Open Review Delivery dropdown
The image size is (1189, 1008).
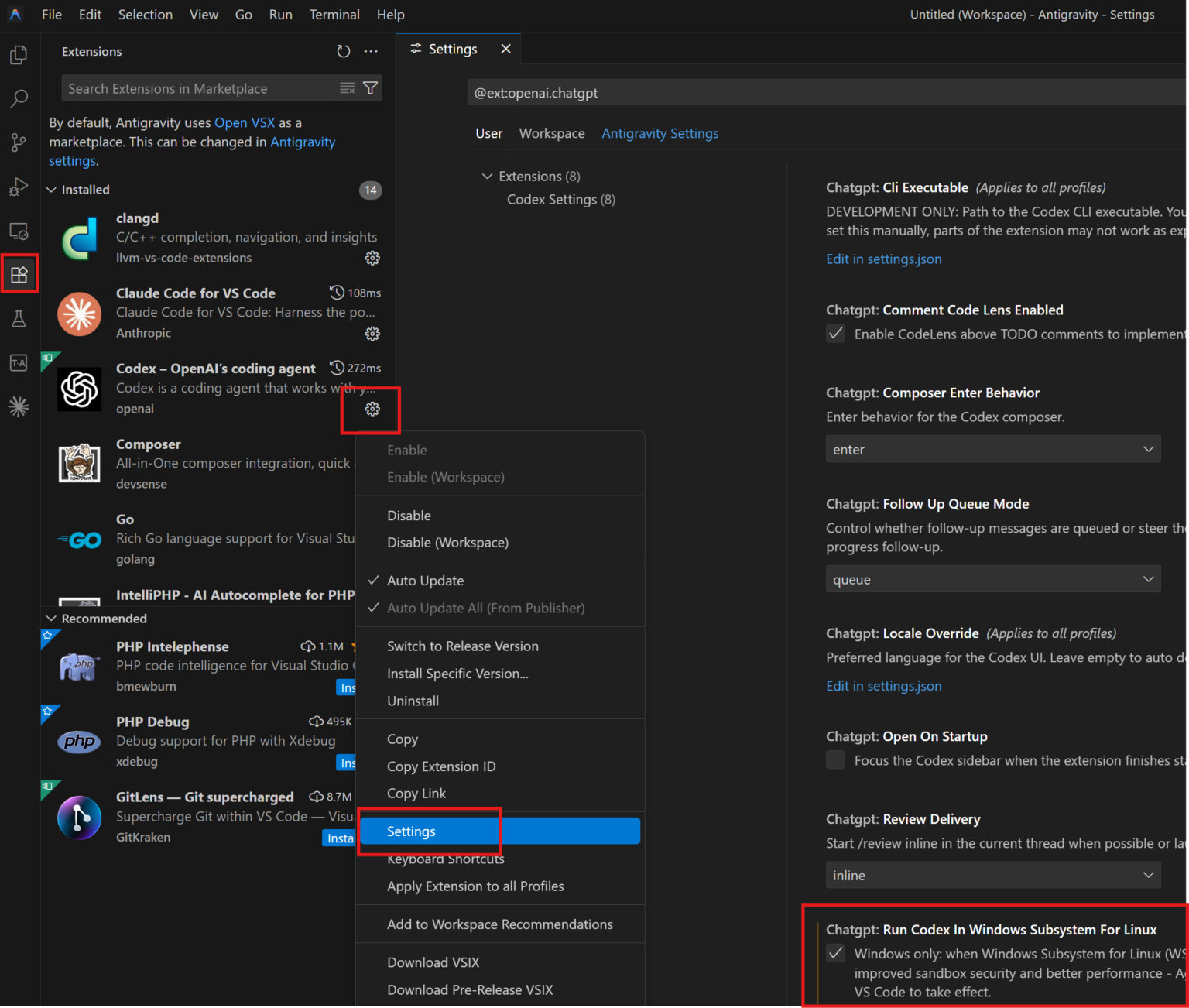pyautogui.click(x=993, y=875)
